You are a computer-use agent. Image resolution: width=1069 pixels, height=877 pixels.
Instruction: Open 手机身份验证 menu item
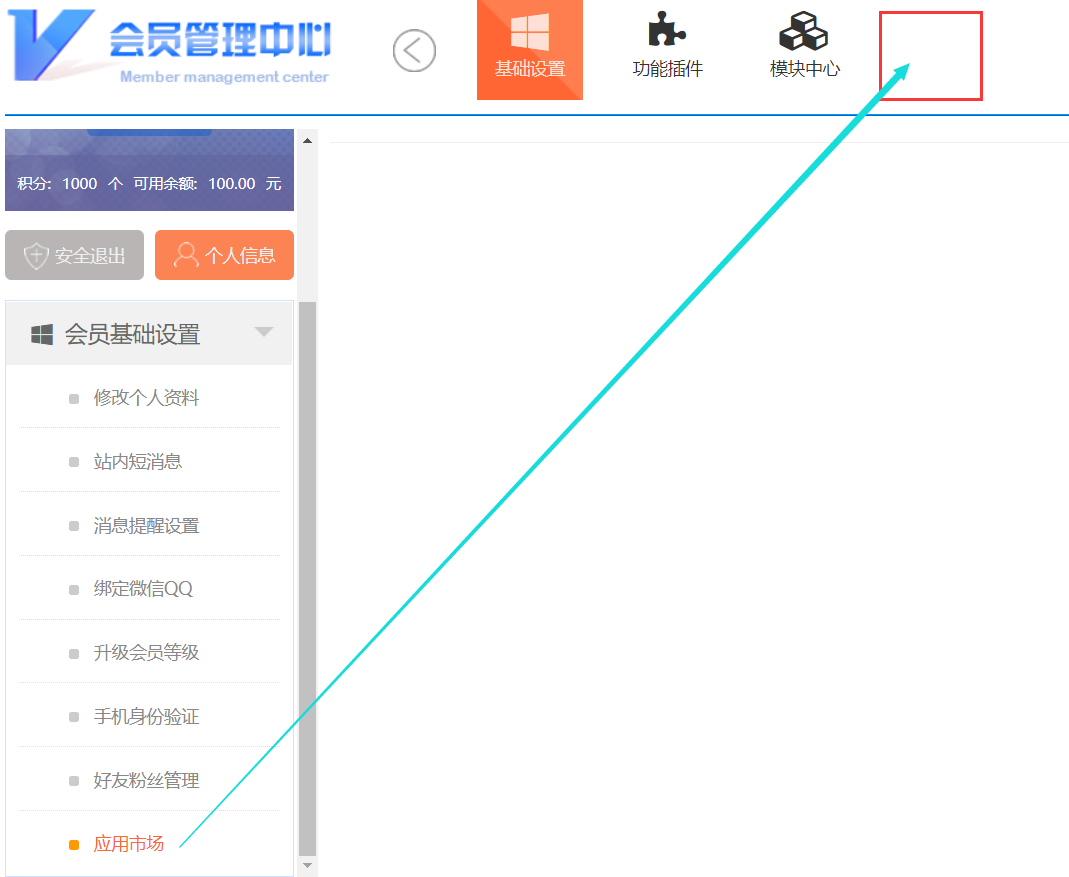(146, 717)
